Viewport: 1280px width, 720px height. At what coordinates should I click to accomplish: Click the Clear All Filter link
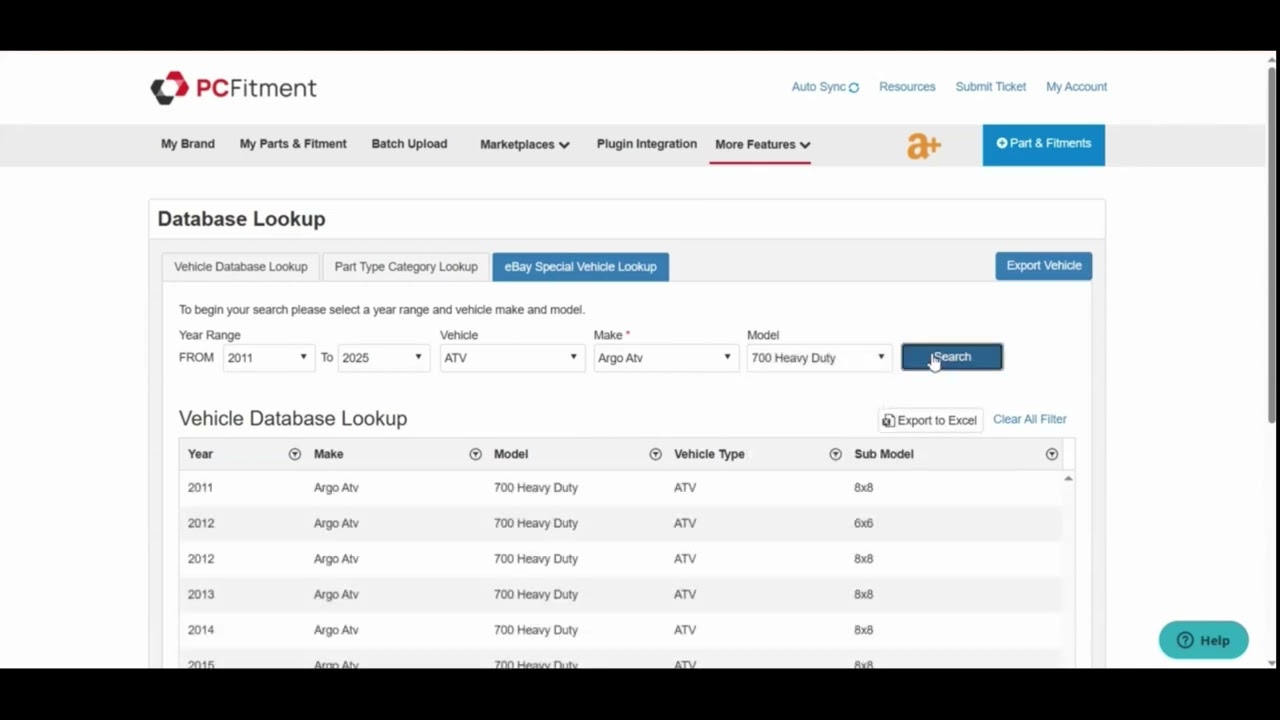(x=1030, y=419)
